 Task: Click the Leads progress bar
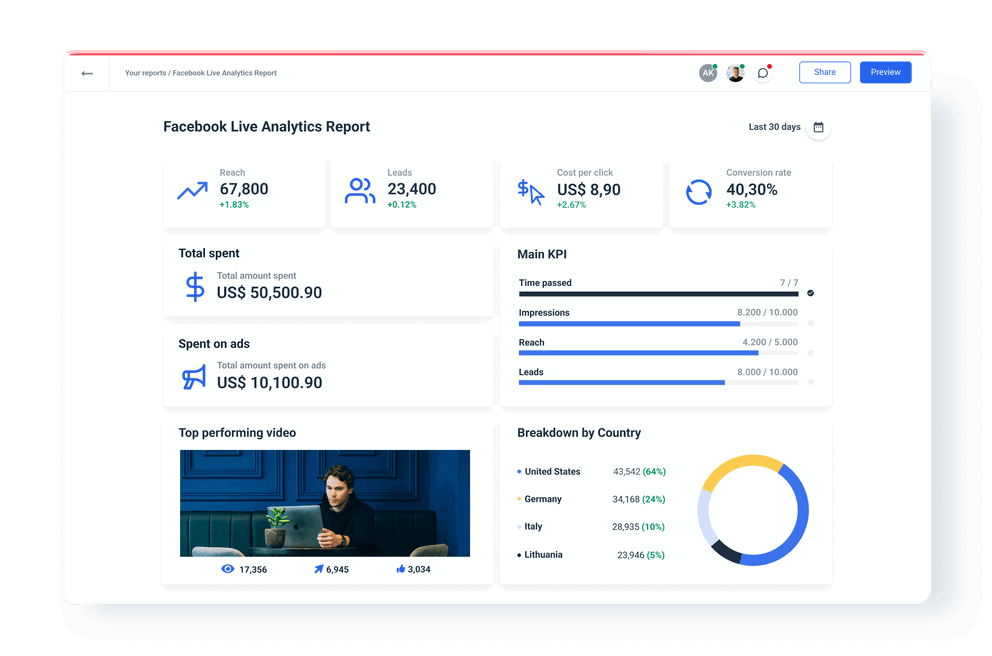[x=658, y=383]
